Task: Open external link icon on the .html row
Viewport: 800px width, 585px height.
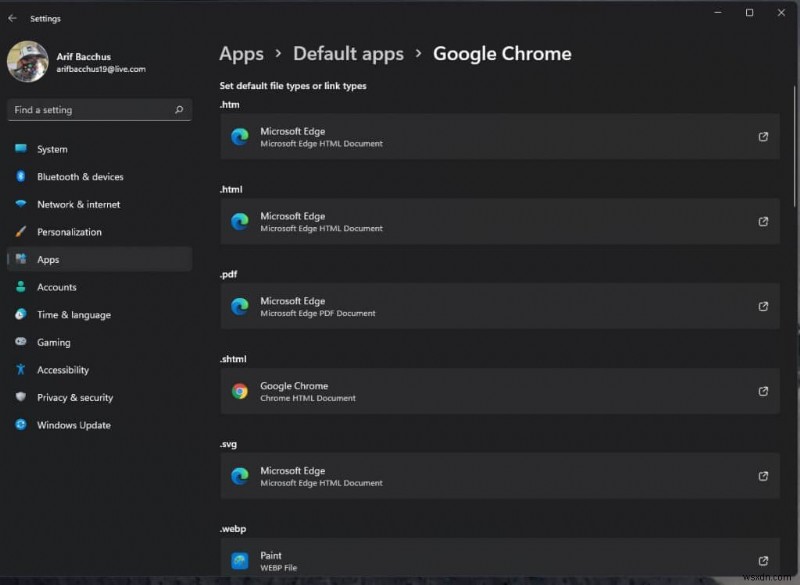Action: click(x=763, y=221)
